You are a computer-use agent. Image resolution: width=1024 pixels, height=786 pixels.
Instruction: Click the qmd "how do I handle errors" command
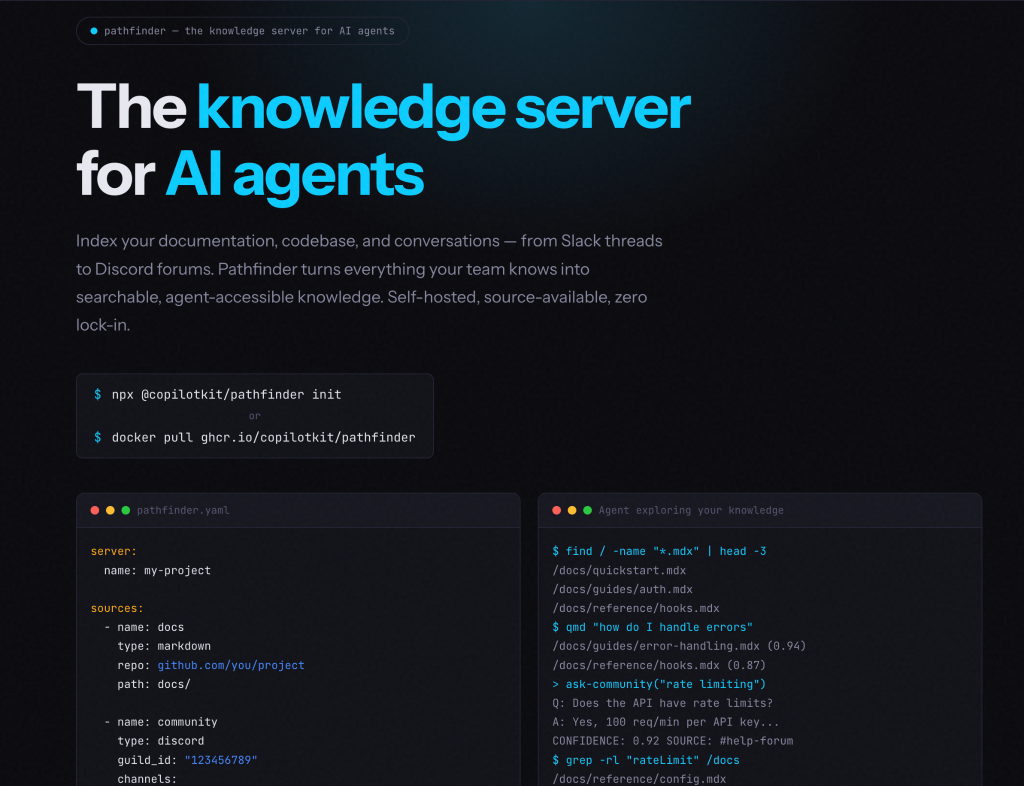coord(652,627)
